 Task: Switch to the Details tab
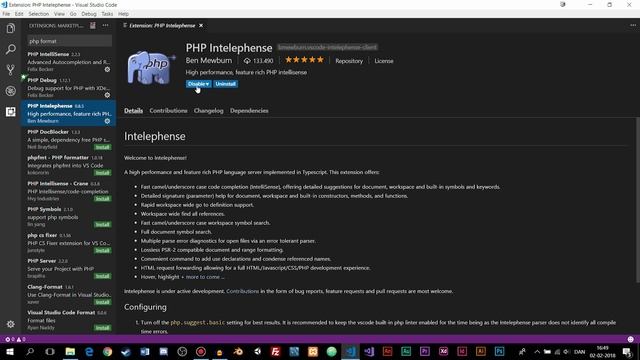coord(133,111)
